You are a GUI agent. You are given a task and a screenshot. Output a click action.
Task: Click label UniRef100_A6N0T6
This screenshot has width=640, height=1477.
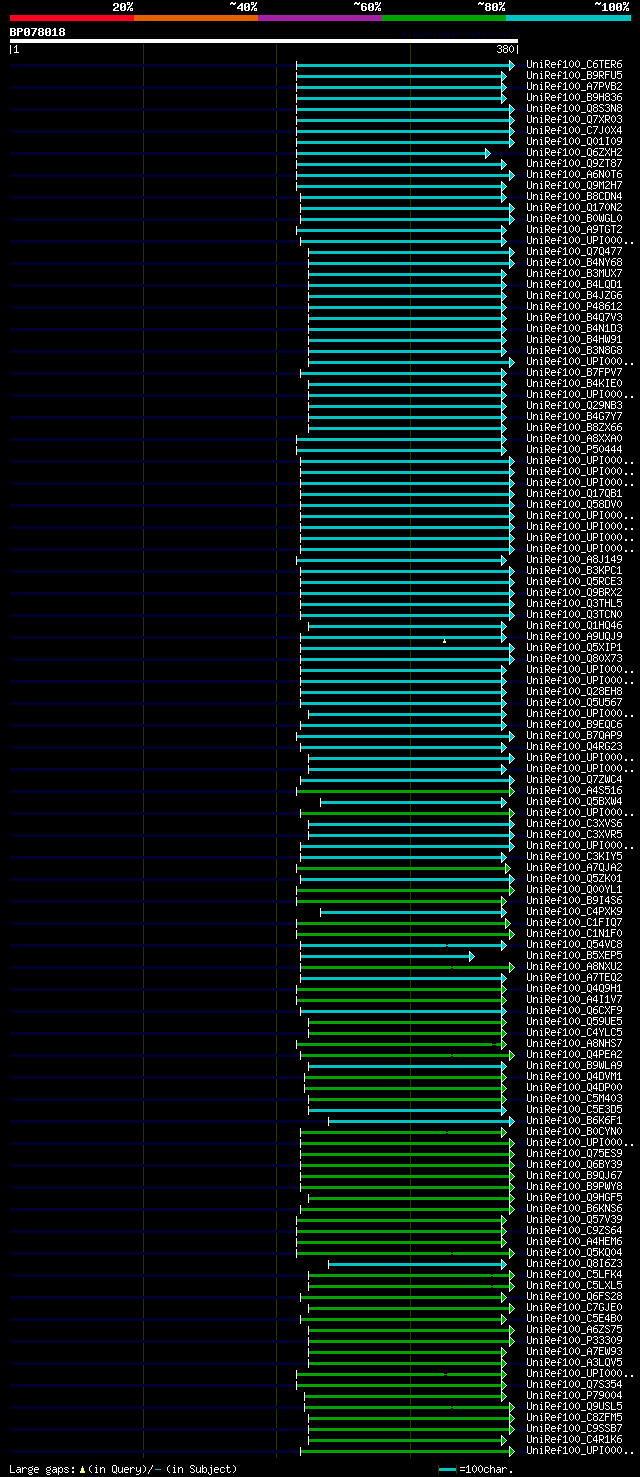click(x=574, y=175)
